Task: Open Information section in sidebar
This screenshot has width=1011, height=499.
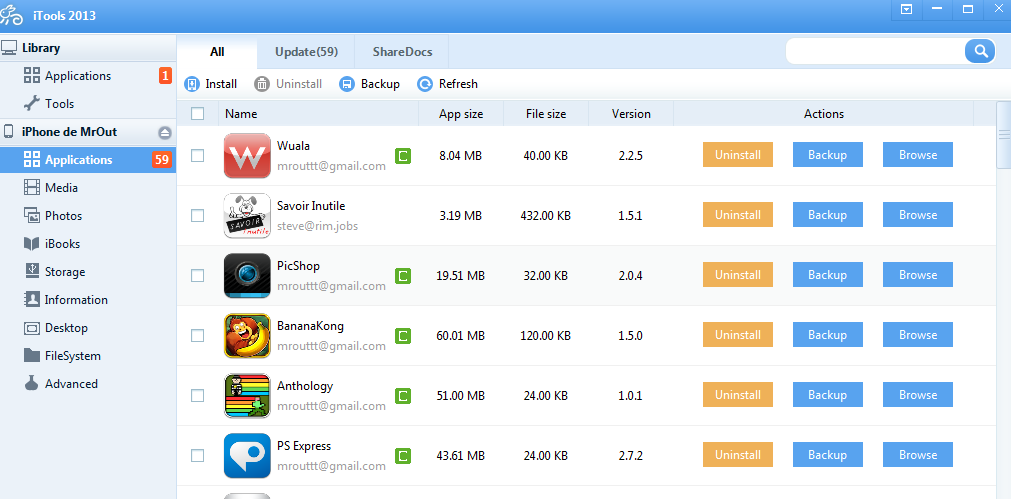Action: 88,300
